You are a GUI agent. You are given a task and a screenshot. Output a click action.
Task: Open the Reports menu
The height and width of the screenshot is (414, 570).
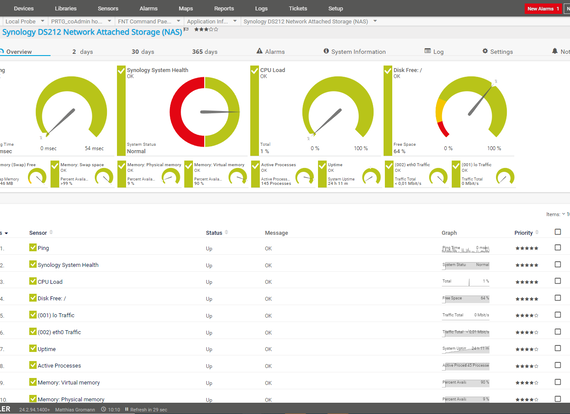(224, 8)
